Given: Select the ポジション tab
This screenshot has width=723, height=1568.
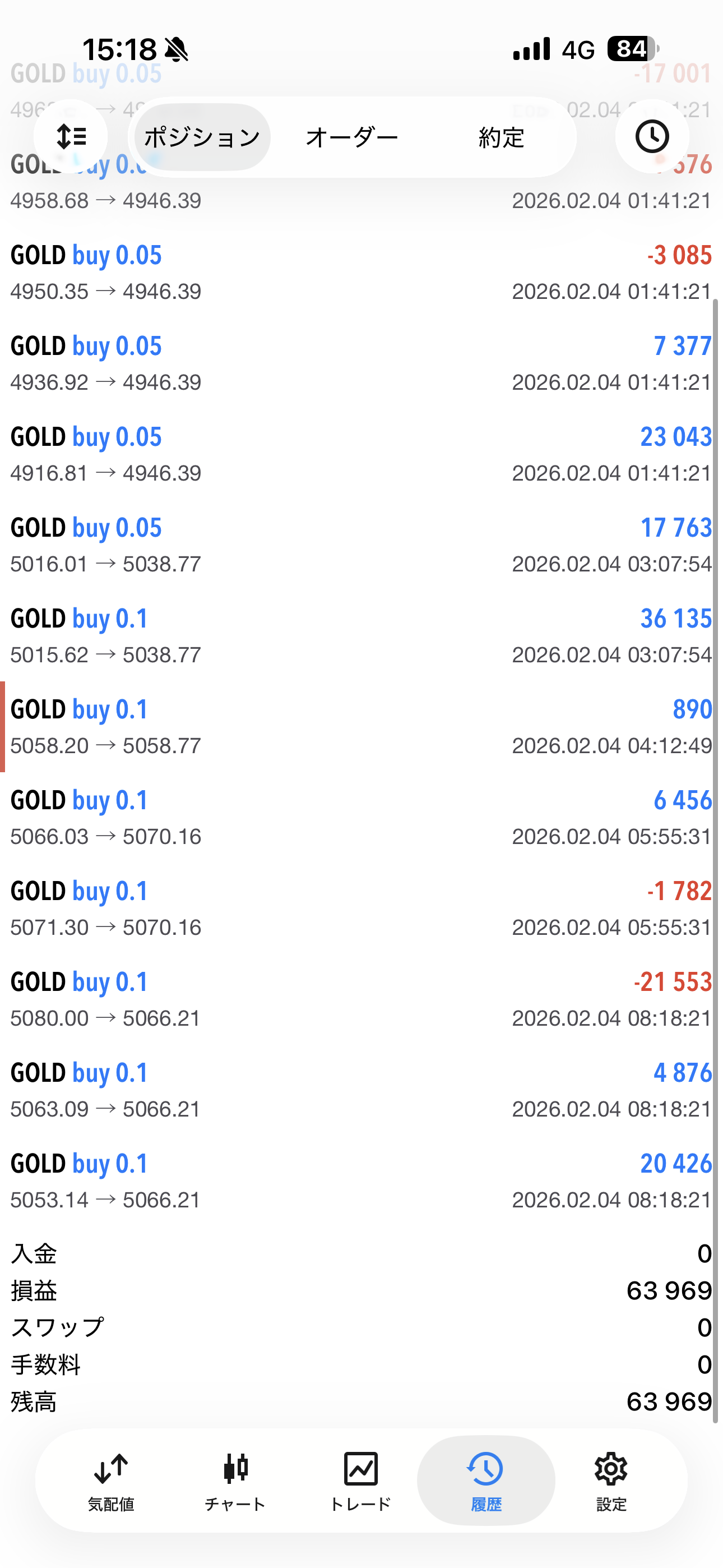Looking at the screenshot, I should (x=202, y=137).
